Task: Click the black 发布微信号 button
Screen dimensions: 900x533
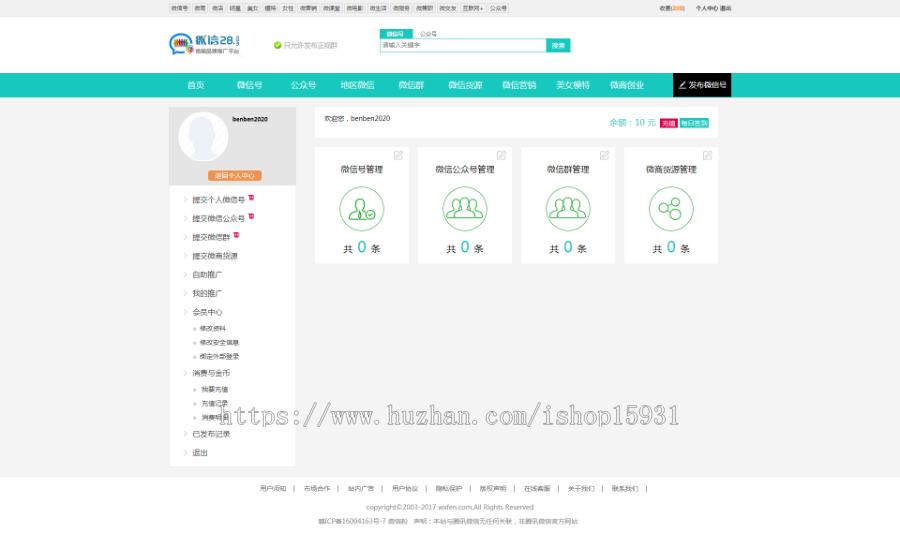Action: pyautogui.click(x=702, y=85)
